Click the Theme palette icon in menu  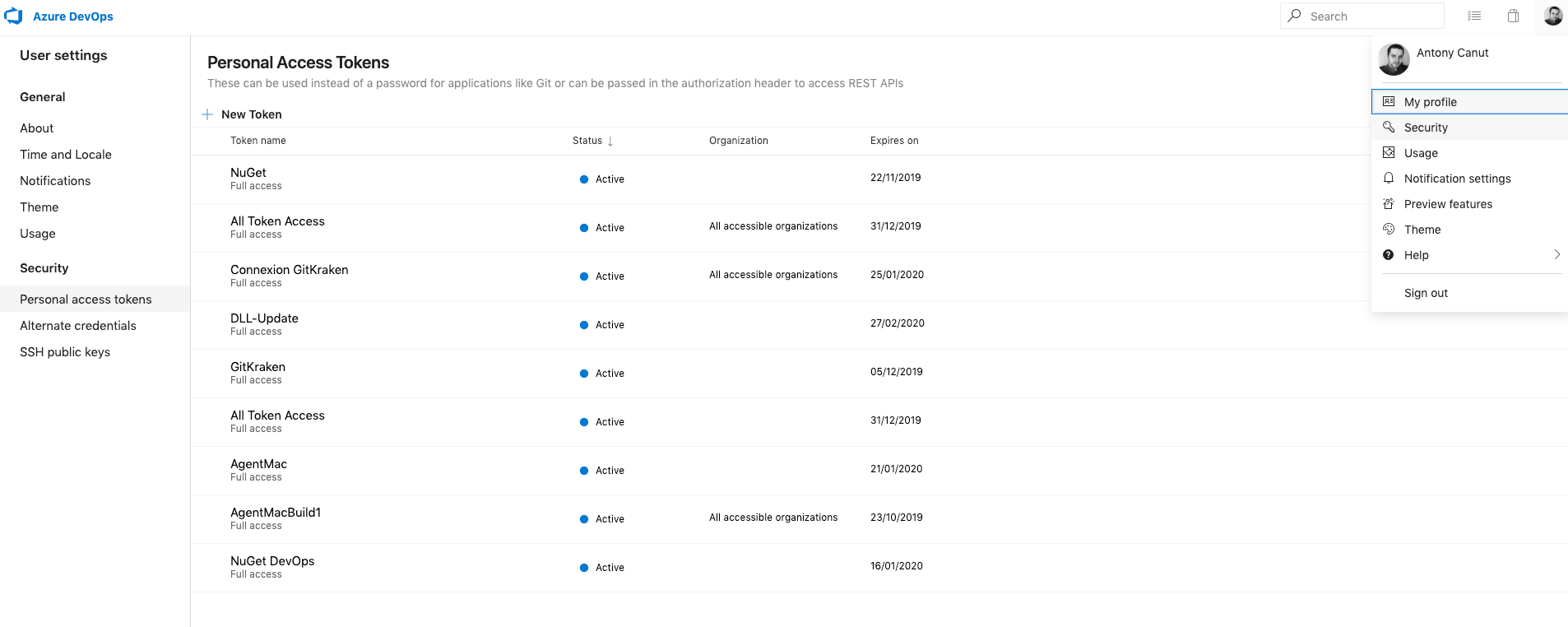1389,230
